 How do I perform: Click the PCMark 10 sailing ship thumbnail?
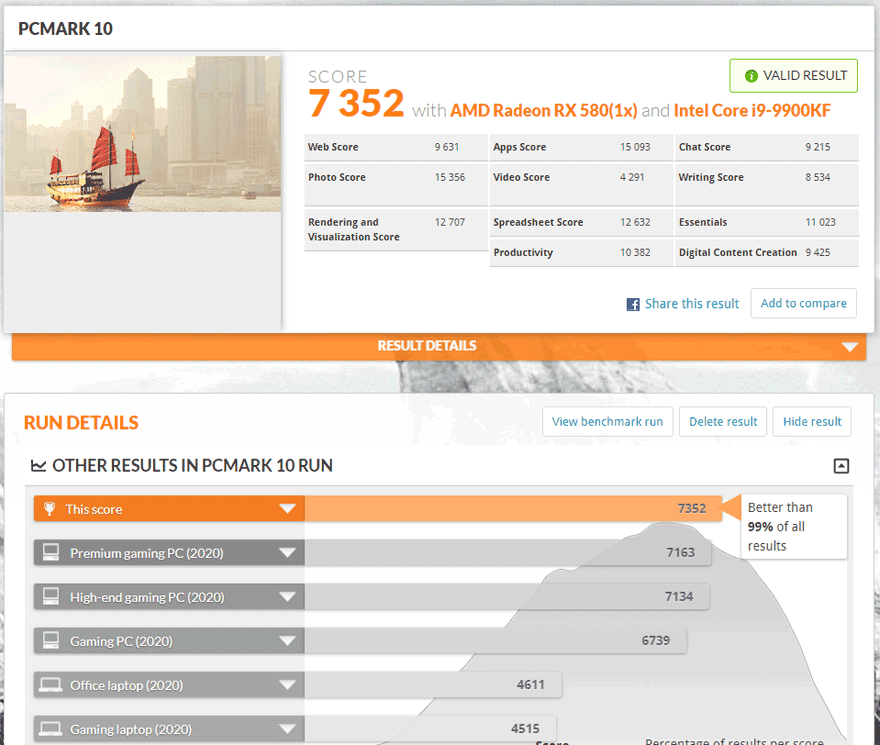pyautogui.click(x=143, y=134)
